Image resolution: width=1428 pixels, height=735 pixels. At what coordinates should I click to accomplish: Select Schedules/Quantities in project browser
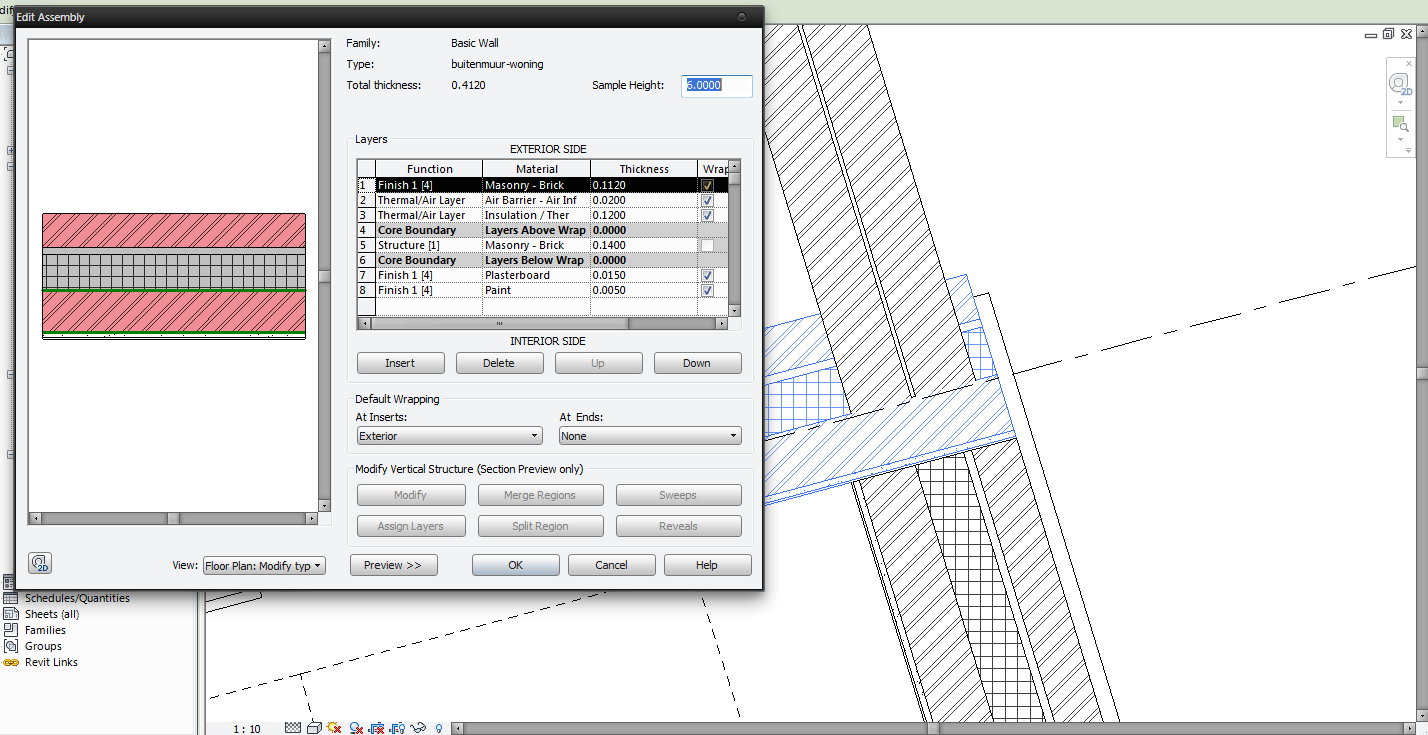coord(77,598)
